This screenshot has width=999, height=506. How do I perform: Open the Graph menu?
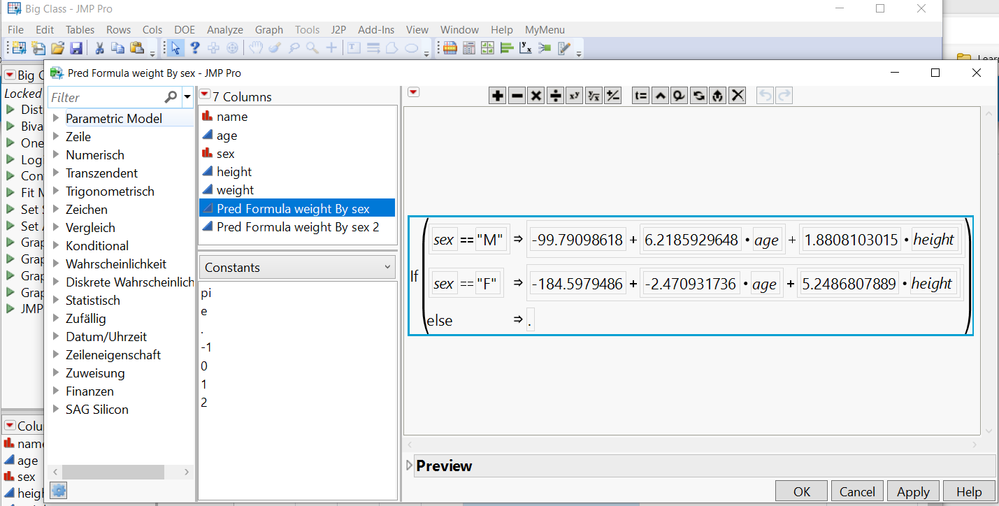click(x=269, y=30)
